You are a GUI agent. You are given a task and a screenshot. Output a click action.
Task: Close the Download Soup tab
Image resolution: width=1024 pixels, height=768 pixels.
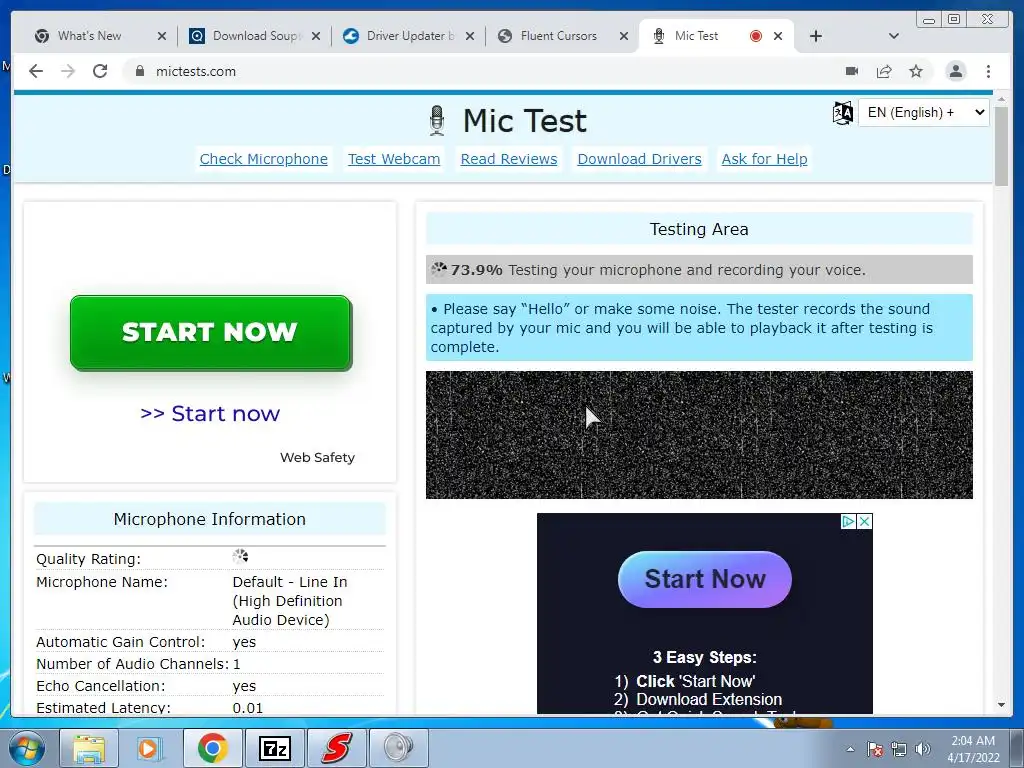(316, 36)
